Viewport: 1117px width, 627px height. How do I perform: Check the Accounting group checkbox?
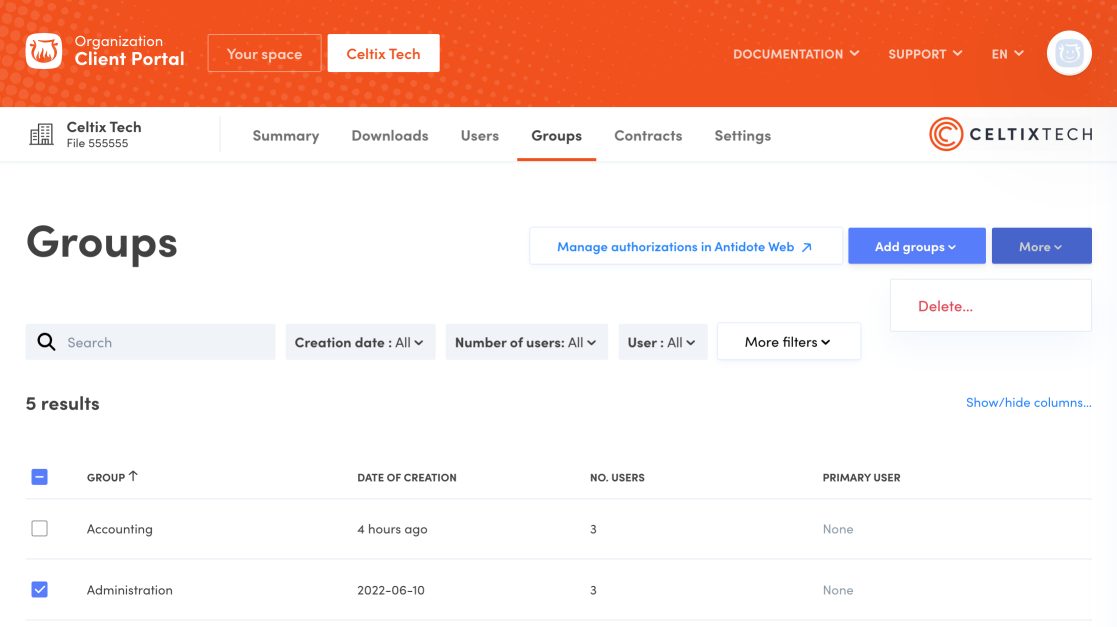point(40,529)
